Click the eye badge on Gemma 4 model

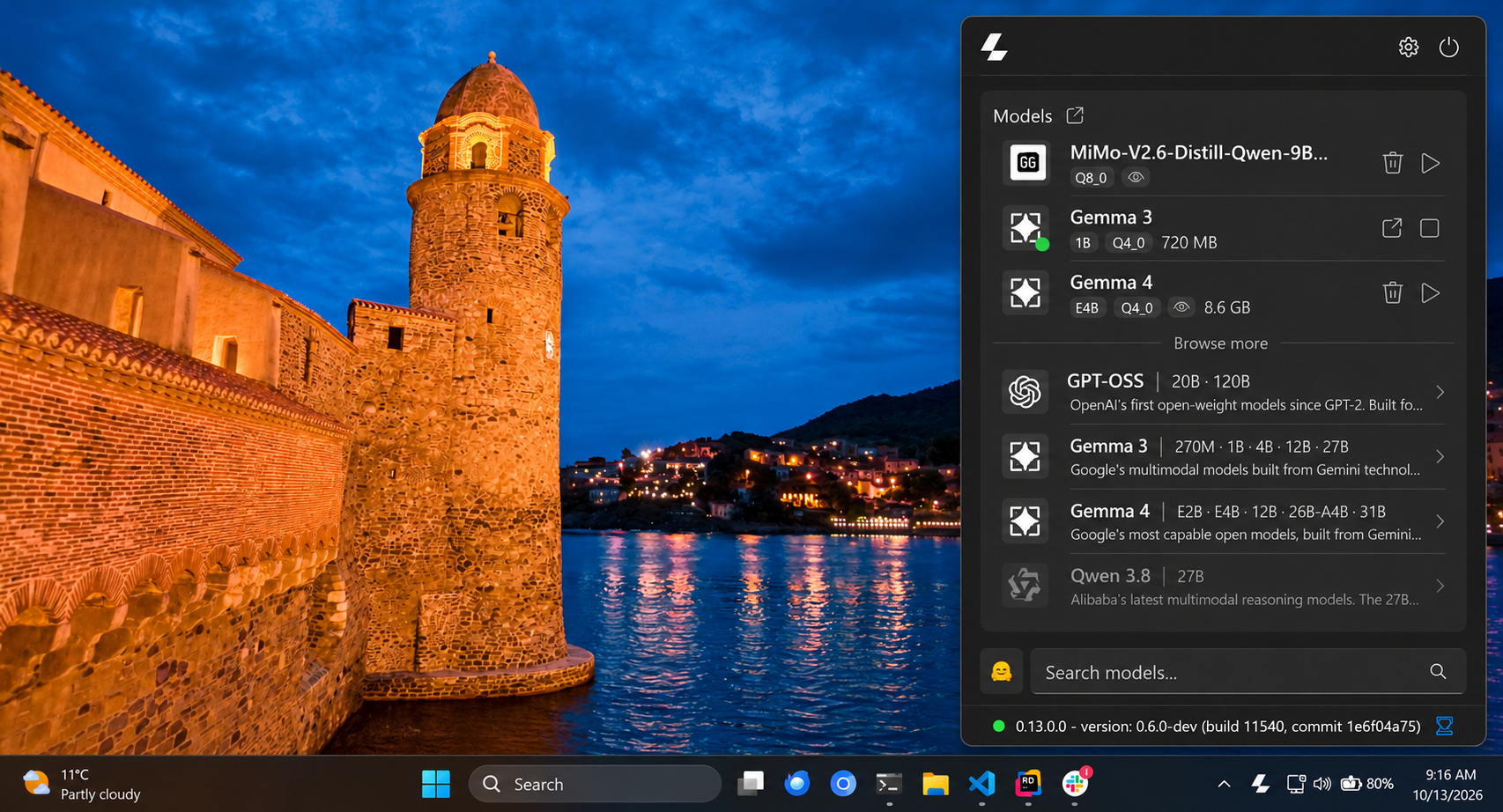[1181, 307]
